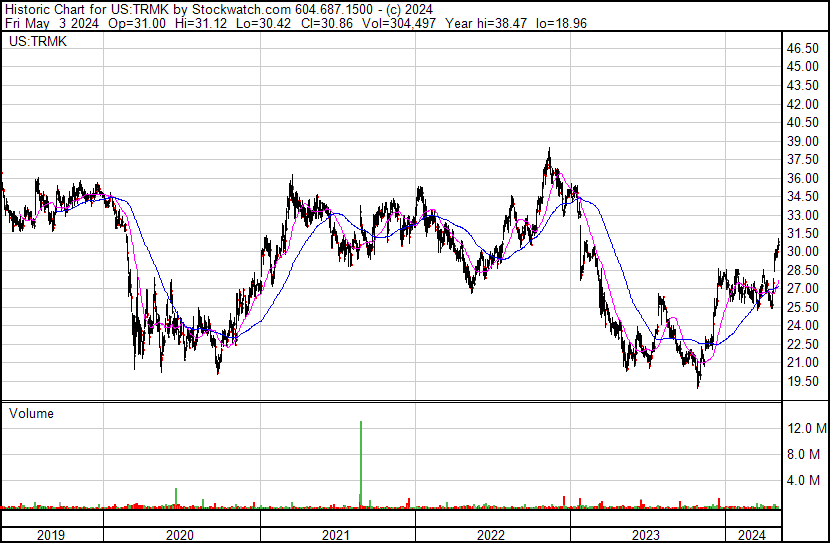Click the 2024 year label on time axis
The width and height of the screenshot is (830, 543).
click(x=752, y=535)
